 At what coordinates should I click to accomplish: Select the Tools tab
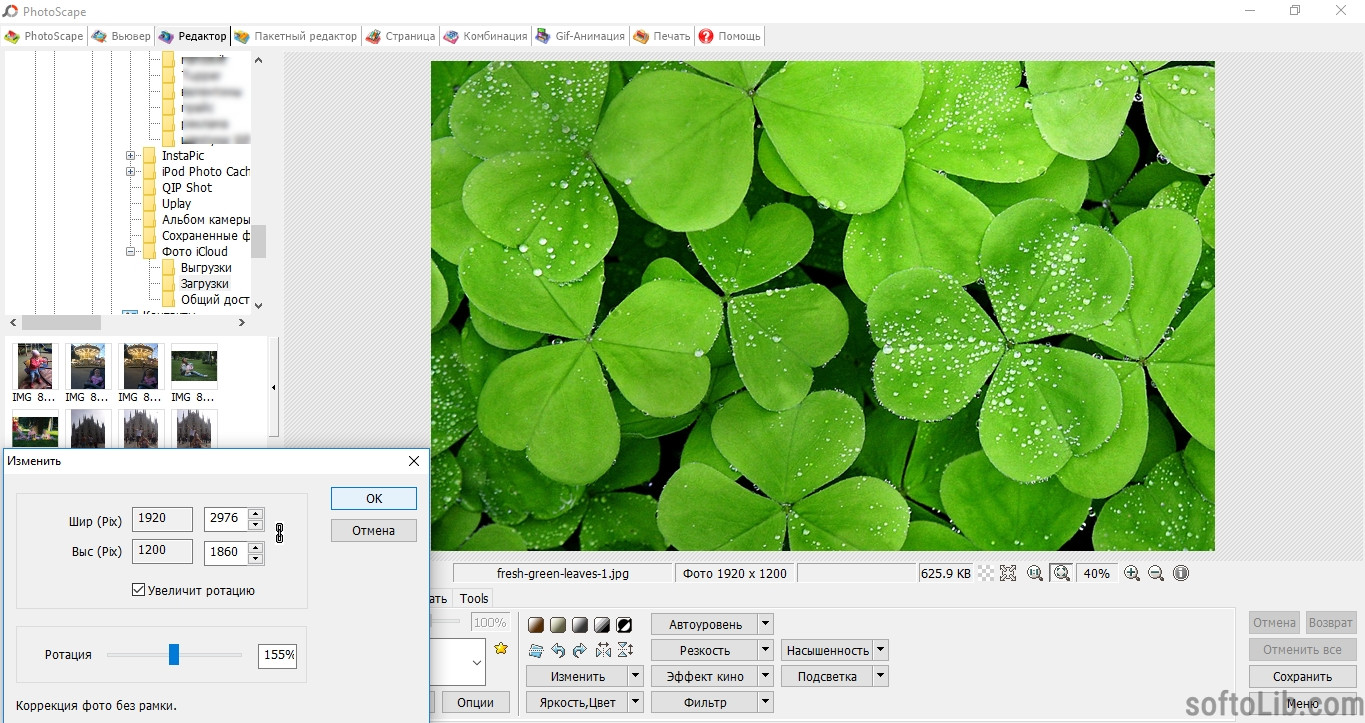[474, 598]
